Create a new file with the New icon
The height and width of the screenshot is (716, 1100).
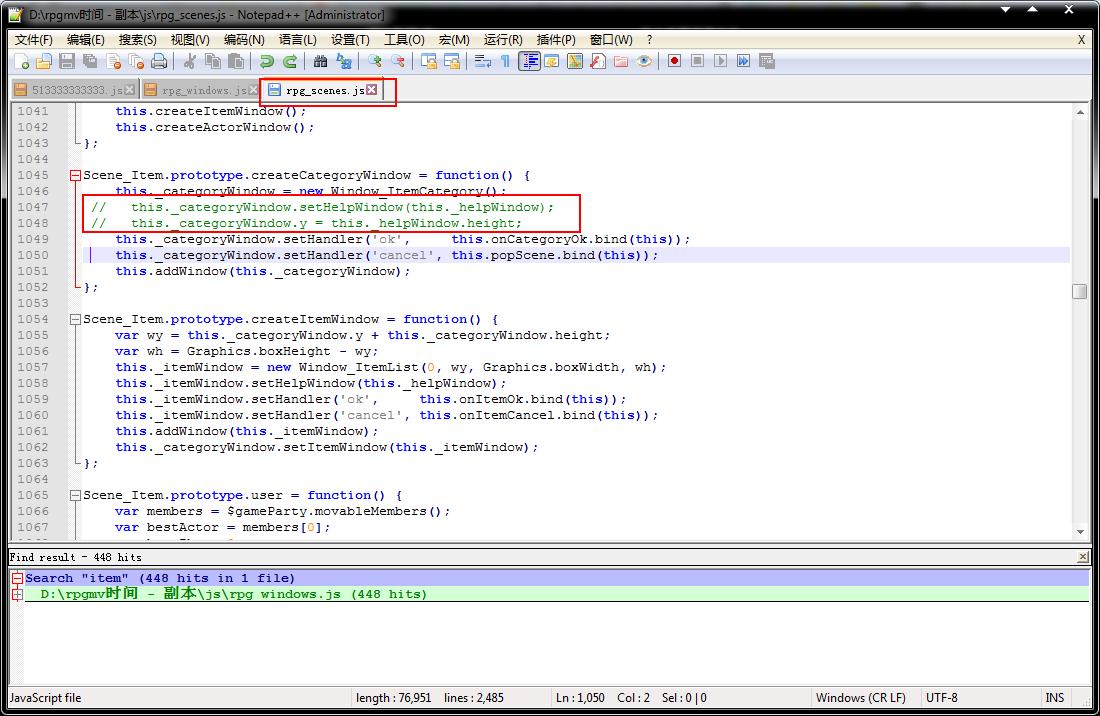(x=22, y=62)
